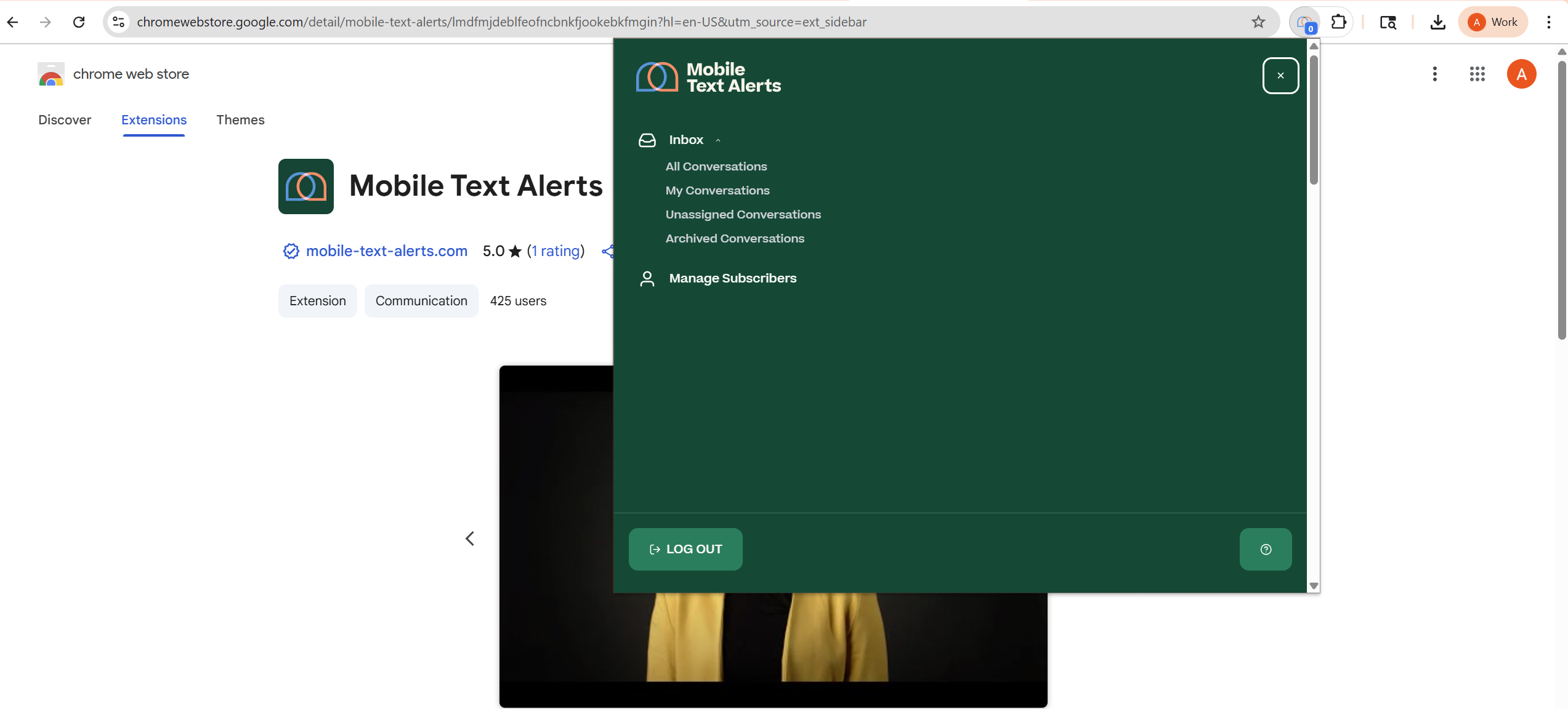Click the 425 users text

(x=518, y=301)
